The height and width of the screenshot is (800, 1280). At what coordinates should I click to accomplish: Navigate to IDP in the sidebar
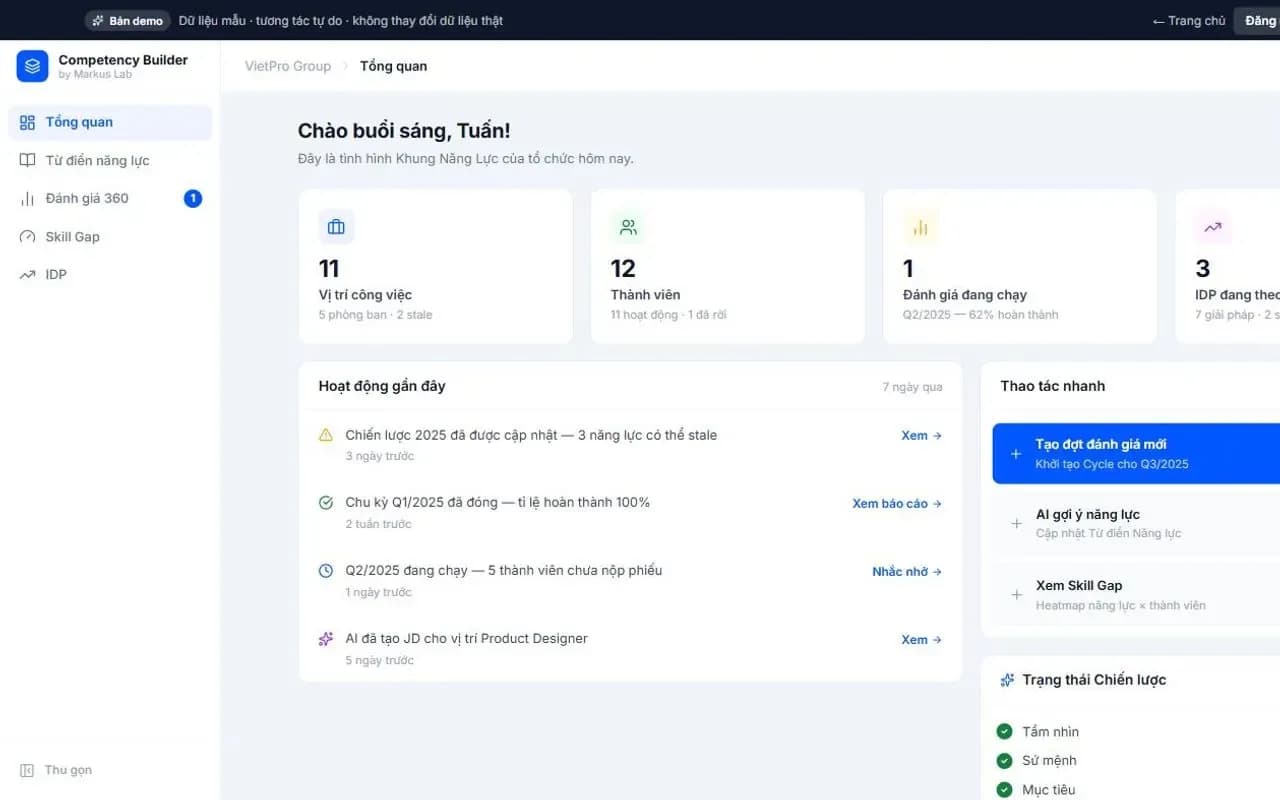click(x=110, y=275)
